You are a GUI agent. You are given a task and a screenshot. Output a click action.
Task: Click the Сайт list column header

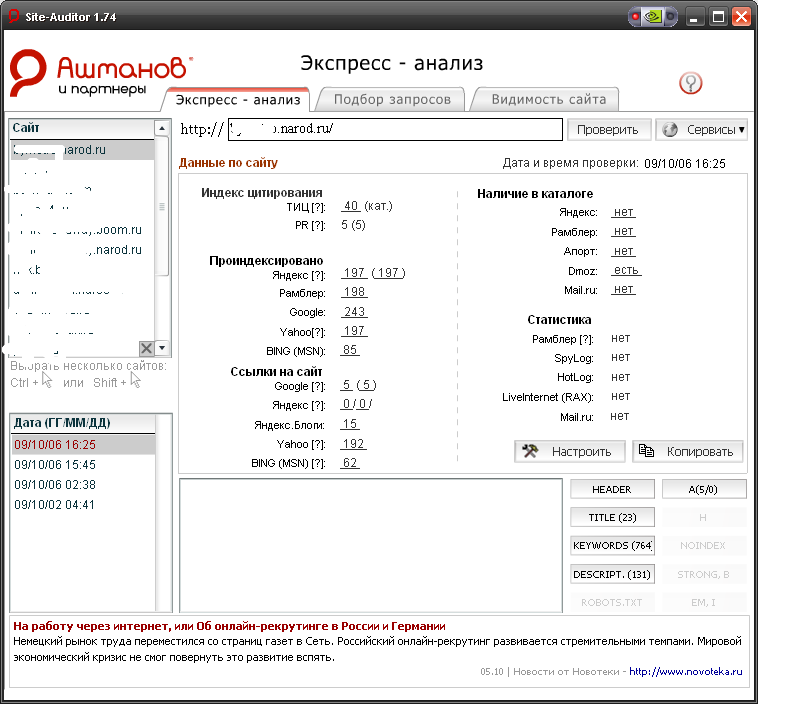(x=82, y=128)
